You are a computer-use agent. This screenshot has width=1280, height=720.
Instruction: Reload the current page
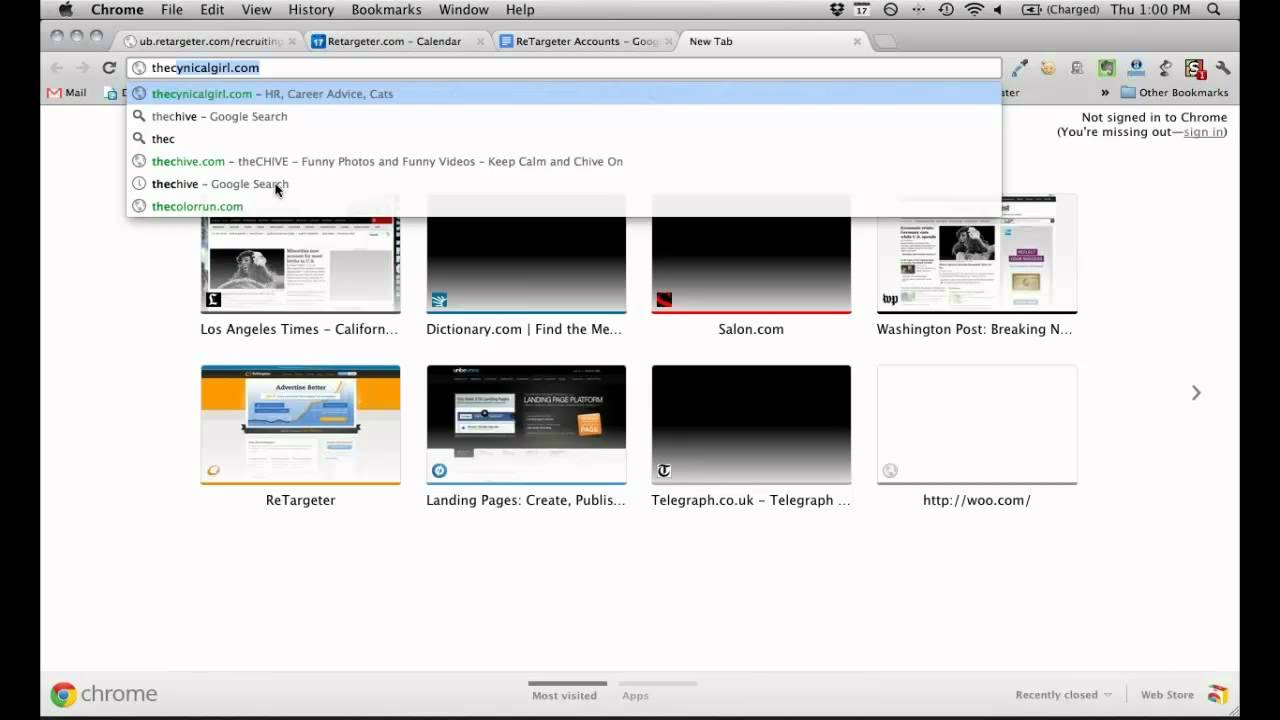click(109, 68)
